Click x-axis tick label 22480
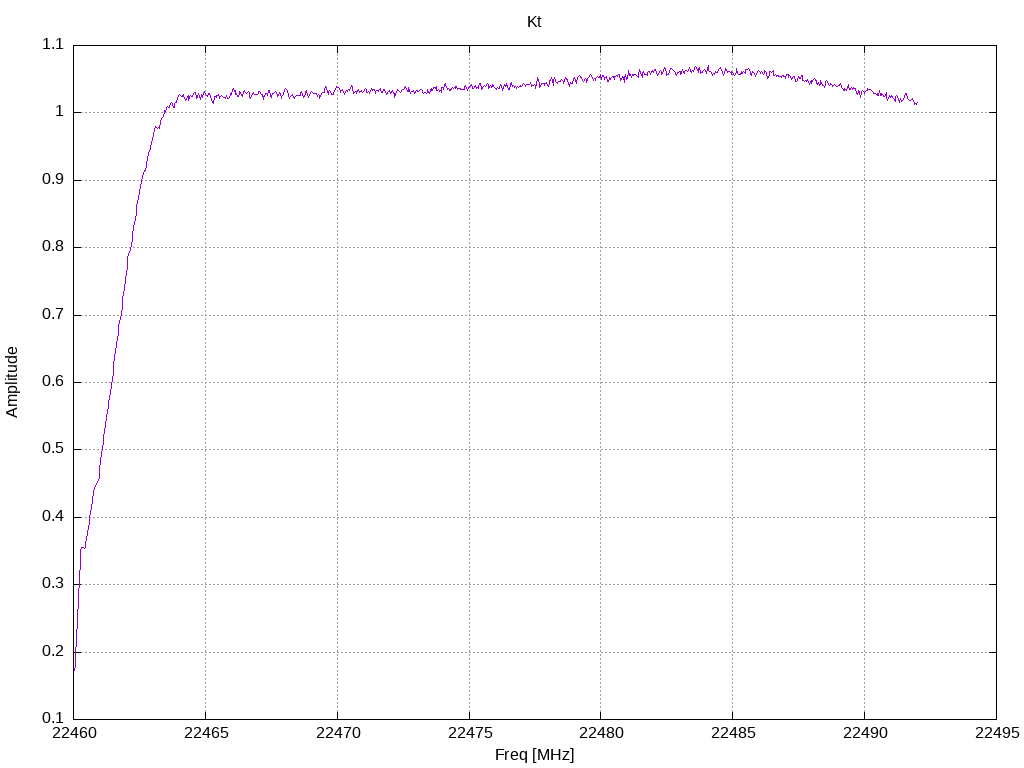This screenshot has height=768, width=1024. [601, 733]
